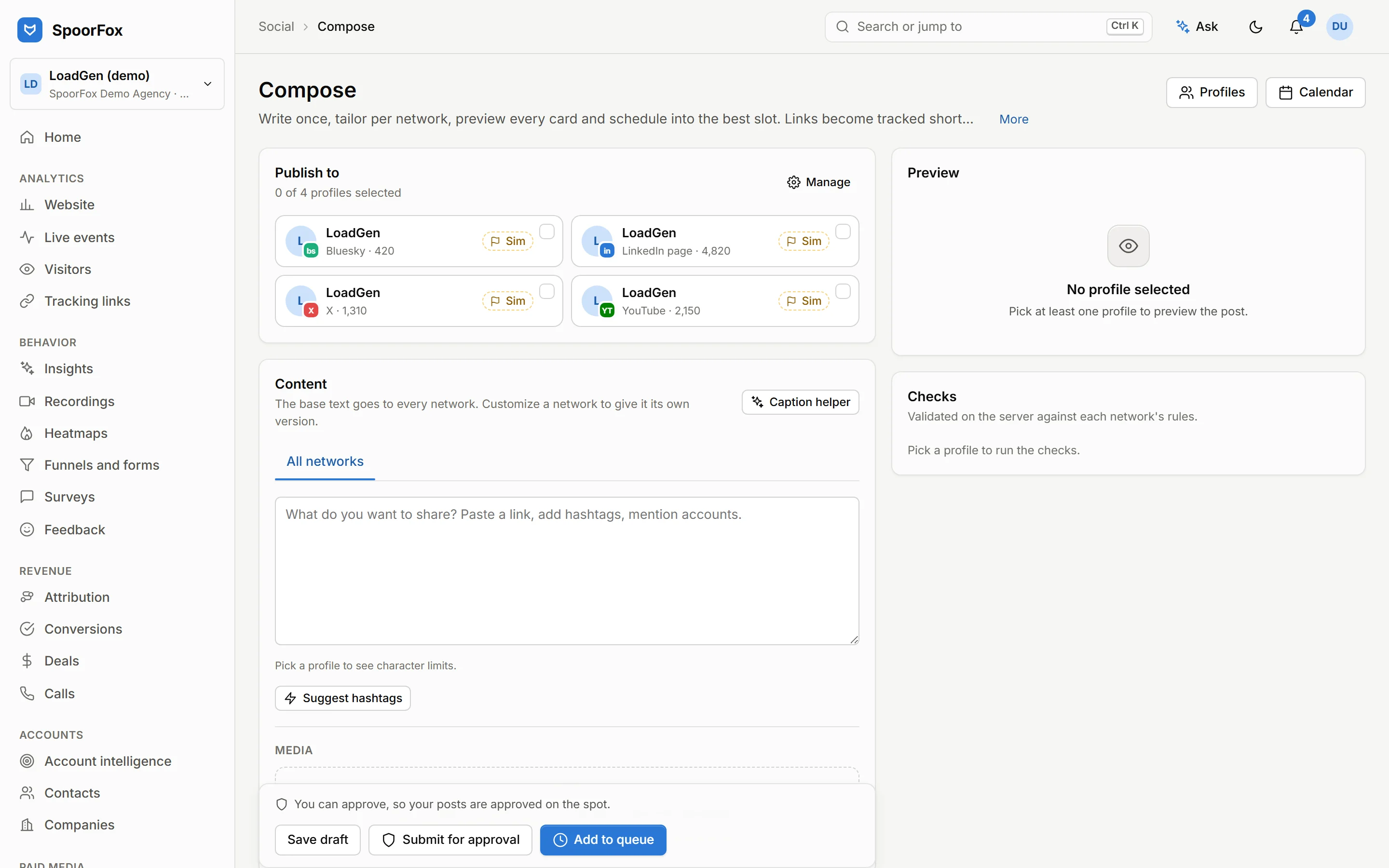Image resolution: width=1389 pixels, height=868 pixels.
Task: Open Calendar button
Action: point(1316,93)
